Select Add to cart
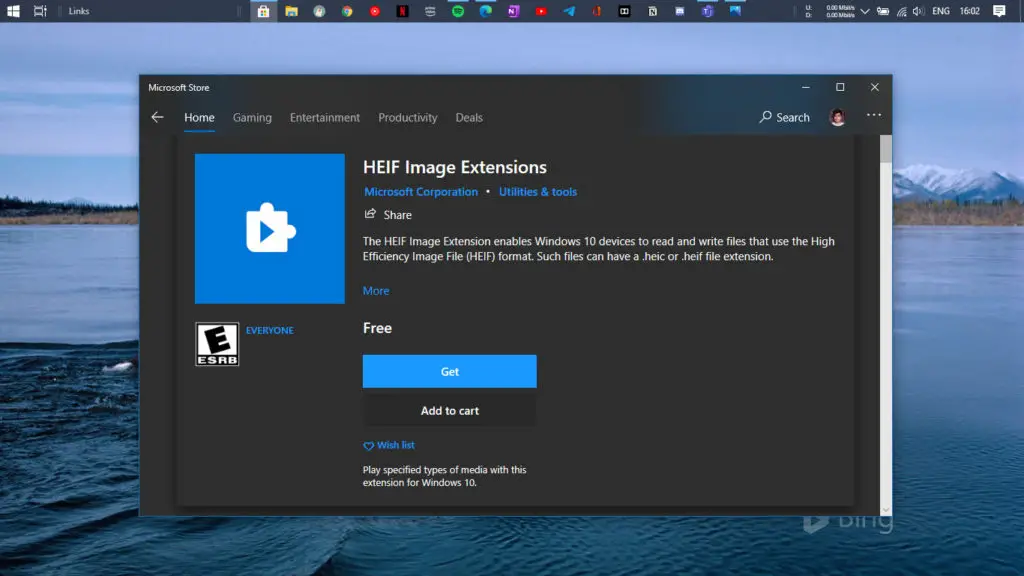The height and width of the screenshot is (576, 1024). (449, 410)
